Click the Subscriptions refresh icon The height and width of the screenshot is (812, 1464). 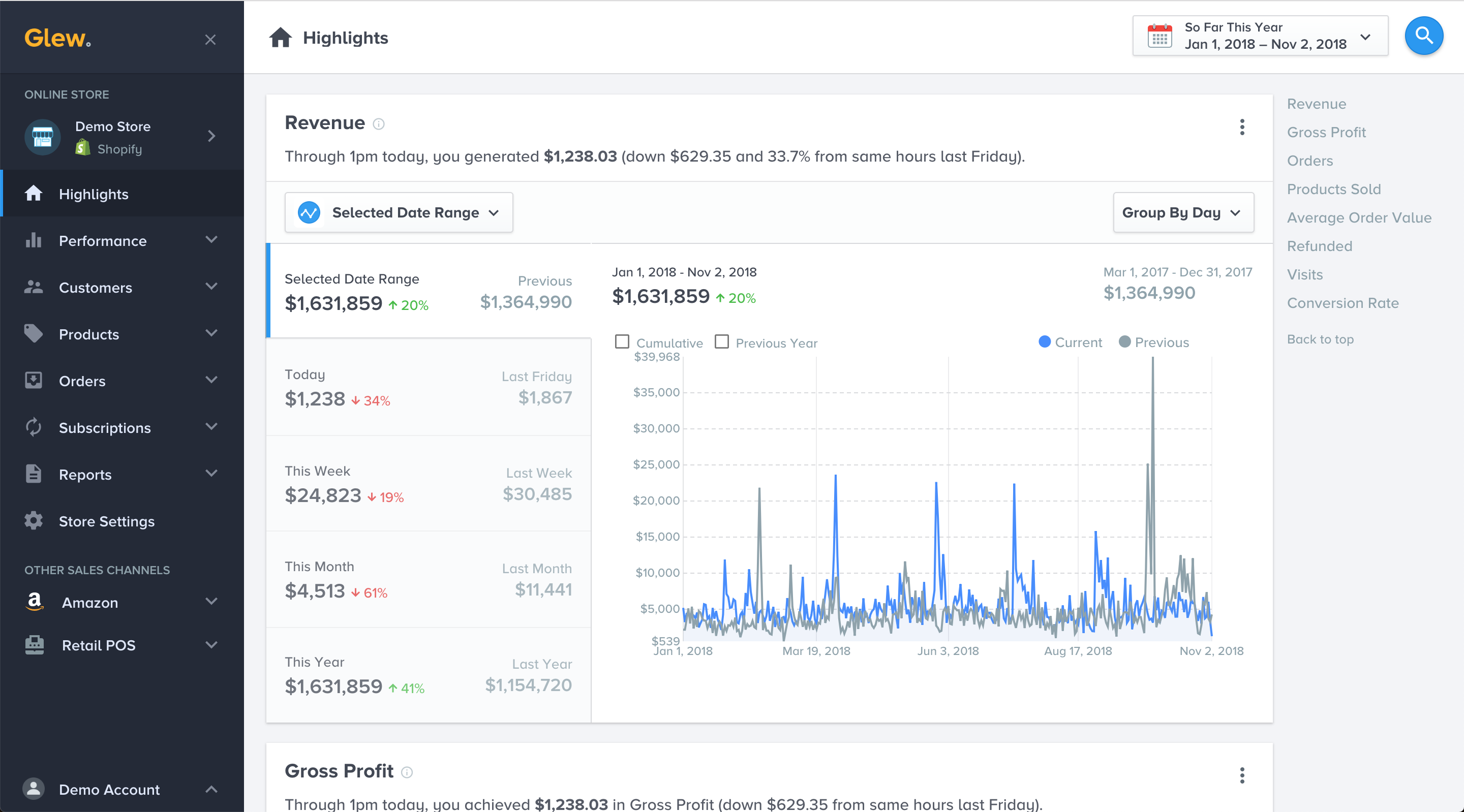(34, 427)
